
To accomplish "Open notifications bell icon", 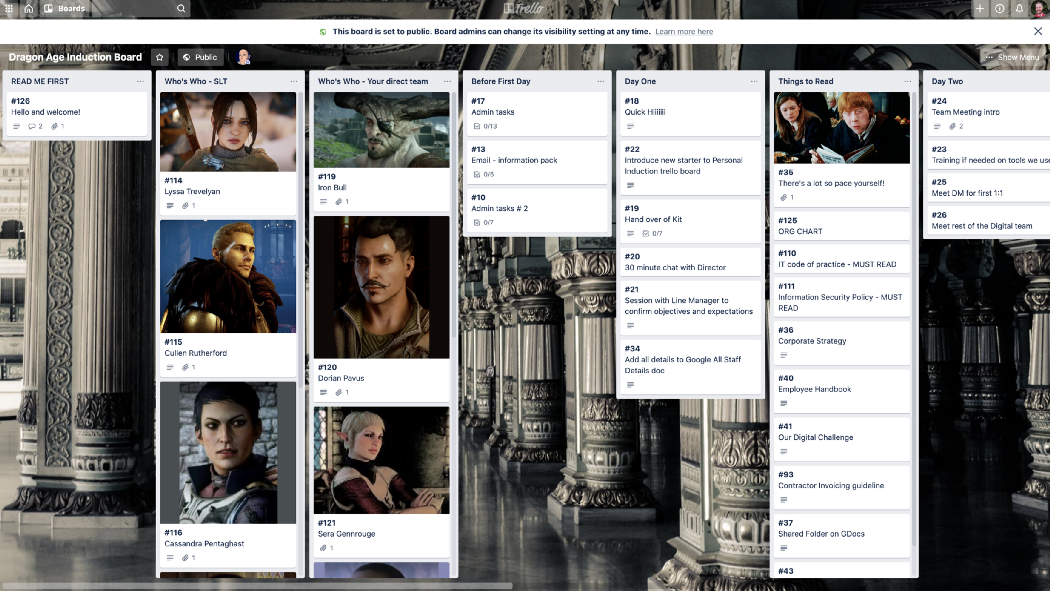I will [1019, 8].
